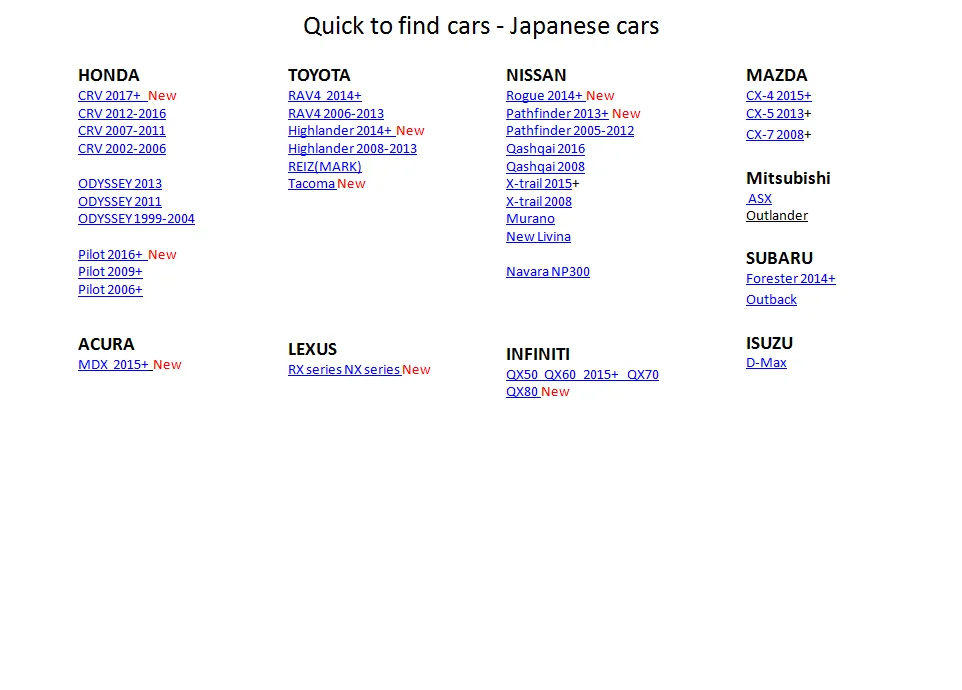Viewport: 962px width, 690px height.
Task: Click the Nissan Rogue 2014+ link
Action: tap(544, 96)
